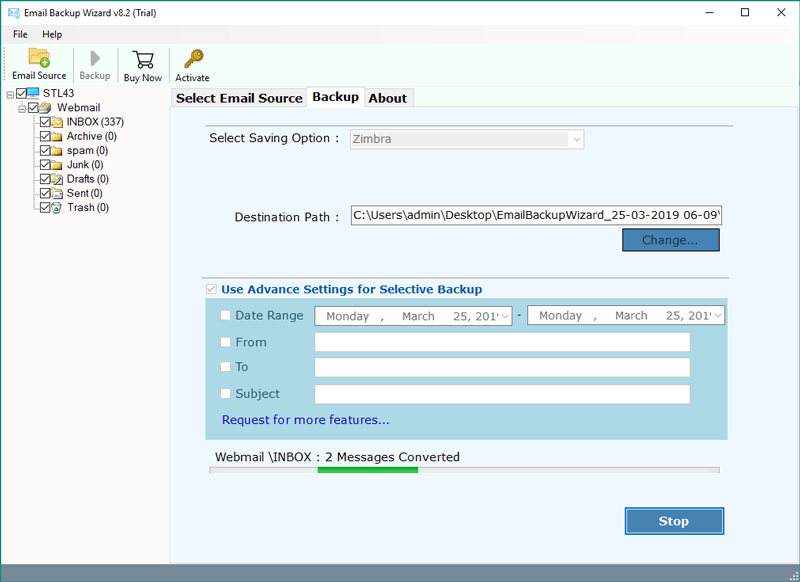Minimize the Email Backup Wizard window
800x582 pixels.
709,12
